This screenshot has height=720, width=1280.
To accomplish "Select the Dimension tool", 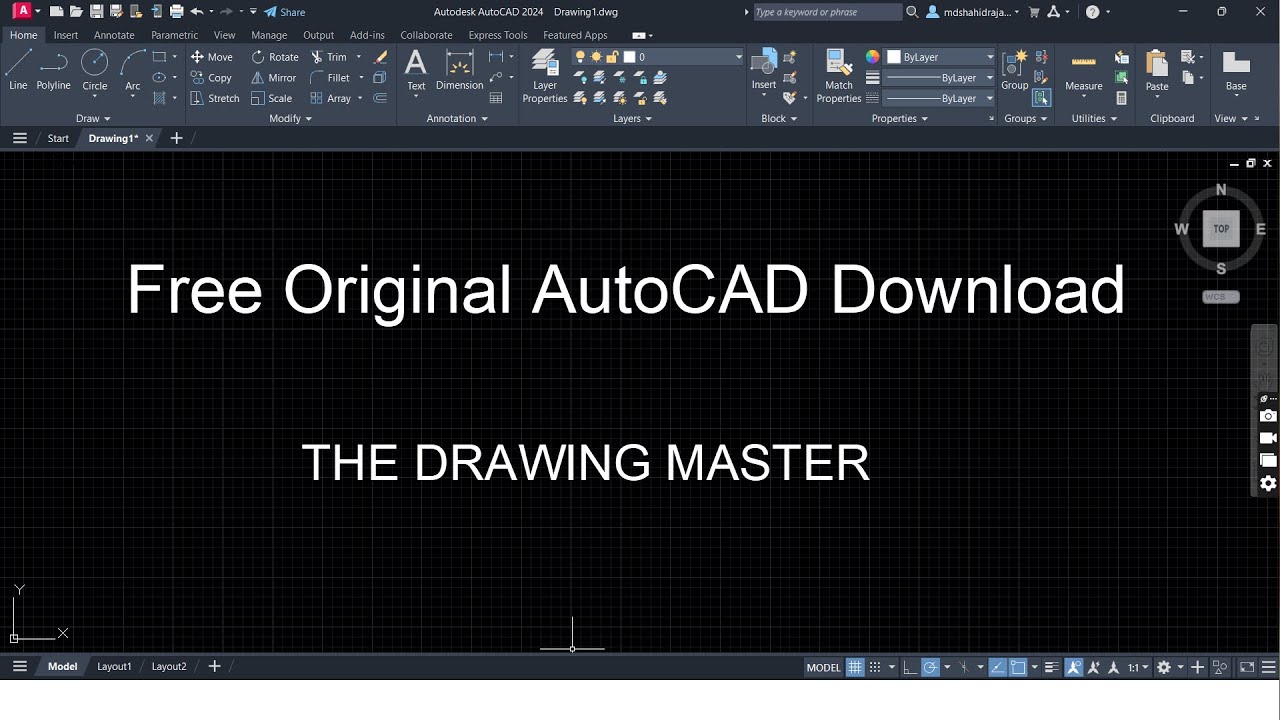I will [460, 70].
